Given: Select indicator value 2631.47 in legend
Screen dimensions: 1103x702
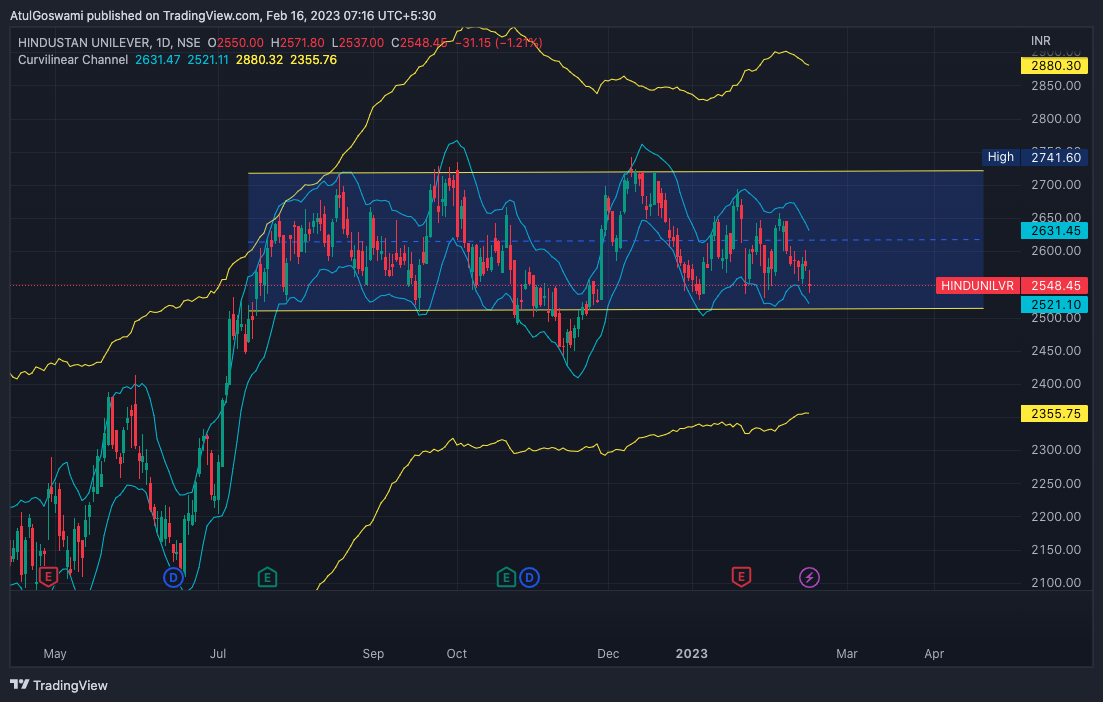Looking at the screenshot, I should pos(158,60).
